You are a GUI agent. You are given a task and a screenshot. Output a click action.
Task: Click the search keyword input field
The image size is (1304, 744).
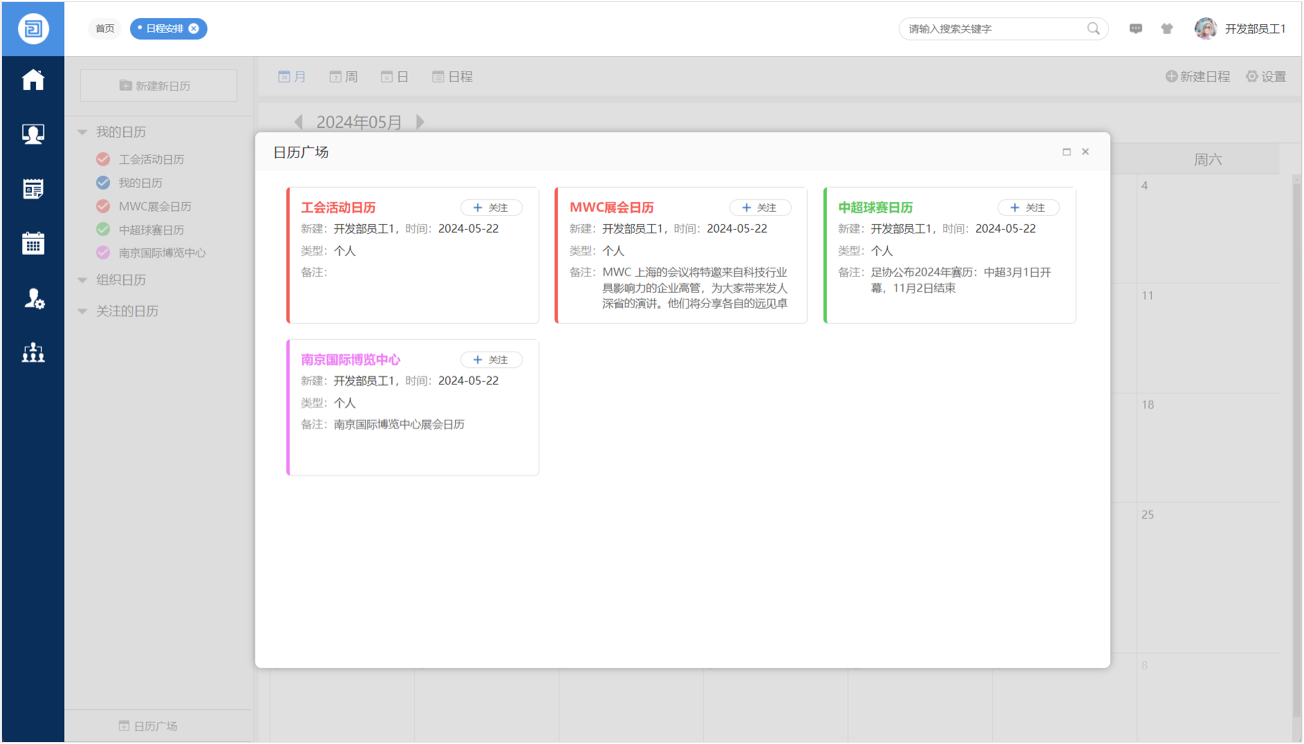[990, 29]
